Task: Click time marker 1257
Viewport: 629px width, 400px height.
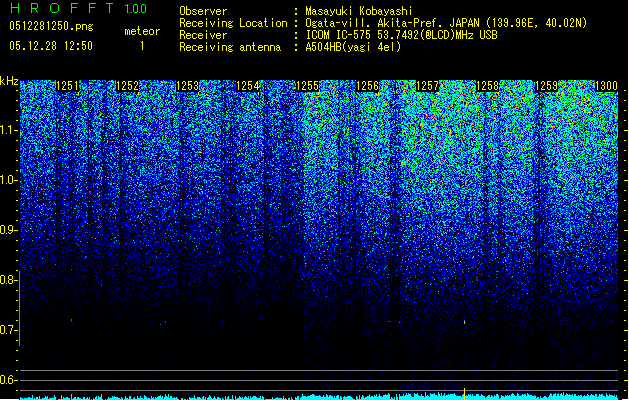Action: [x=428, y=86]
